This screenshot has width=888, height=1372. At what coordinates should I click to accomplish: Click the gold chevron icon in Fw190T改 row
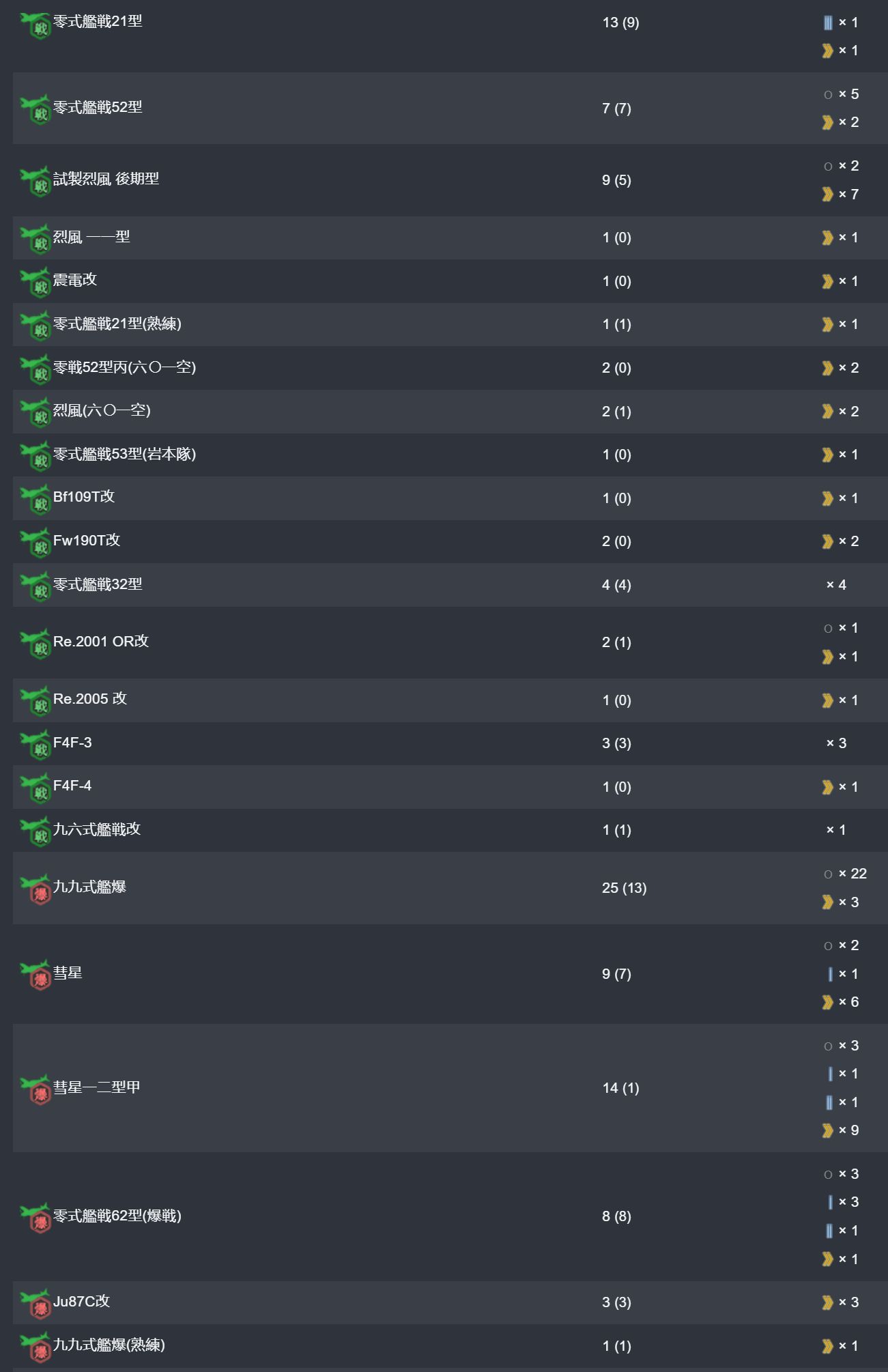click(x=828, y=541)
